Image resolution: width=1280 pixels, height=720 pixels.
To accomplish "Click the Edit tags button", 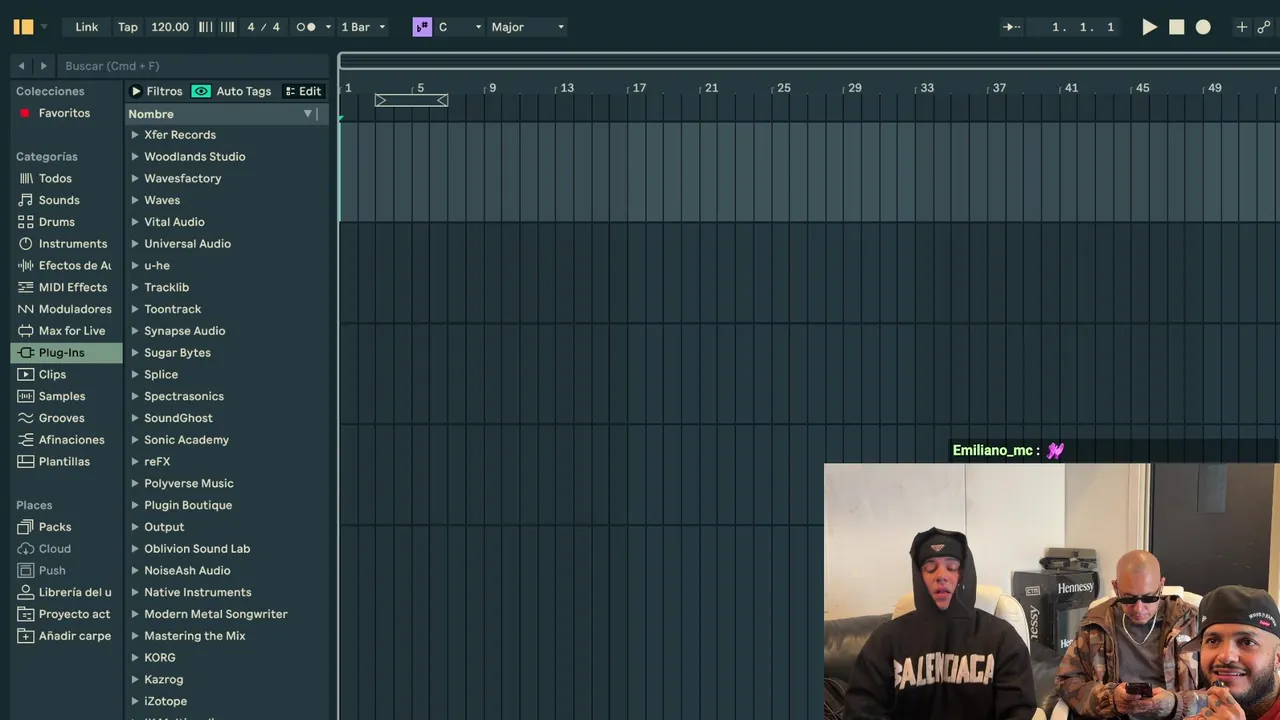I will point(303,91).
